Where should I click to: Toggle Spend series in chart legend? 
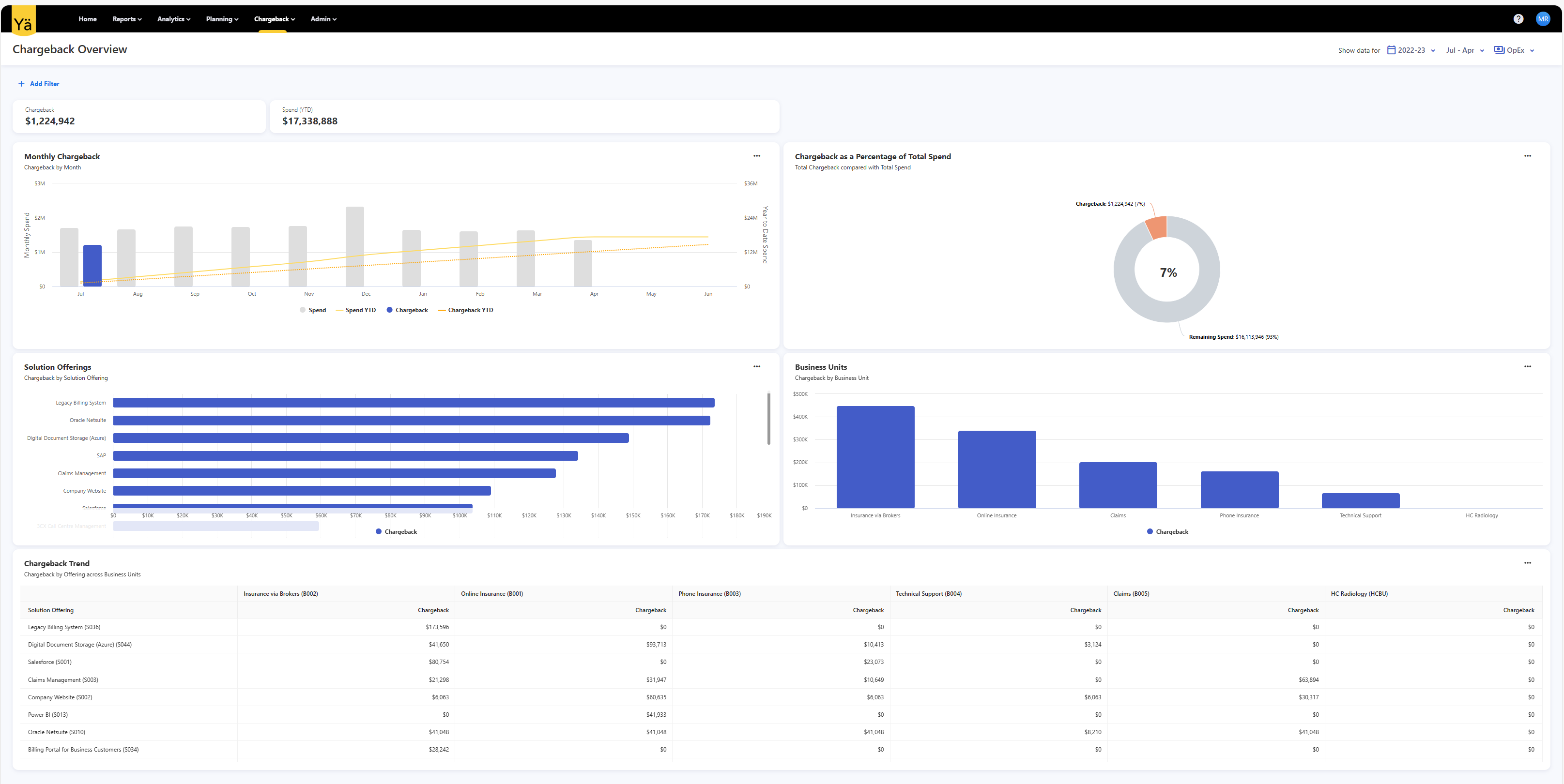(313, 310)
